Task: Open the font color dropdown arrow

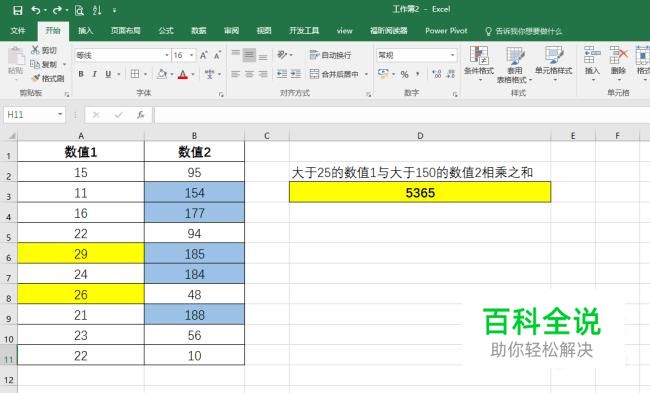Action: [x=193, y=75]
